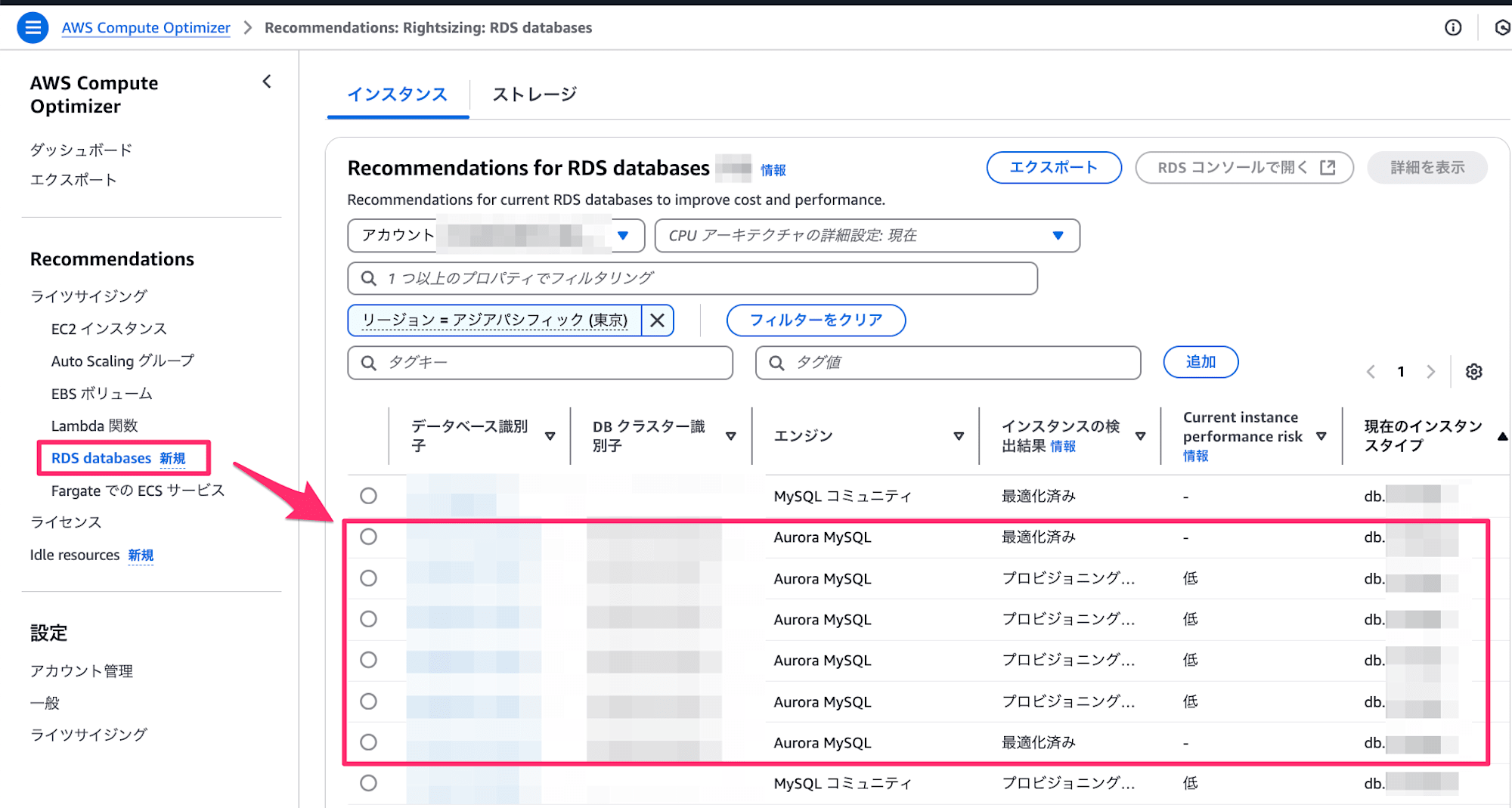Open Fargate での ECS サービス

click(x=138, y=491)
